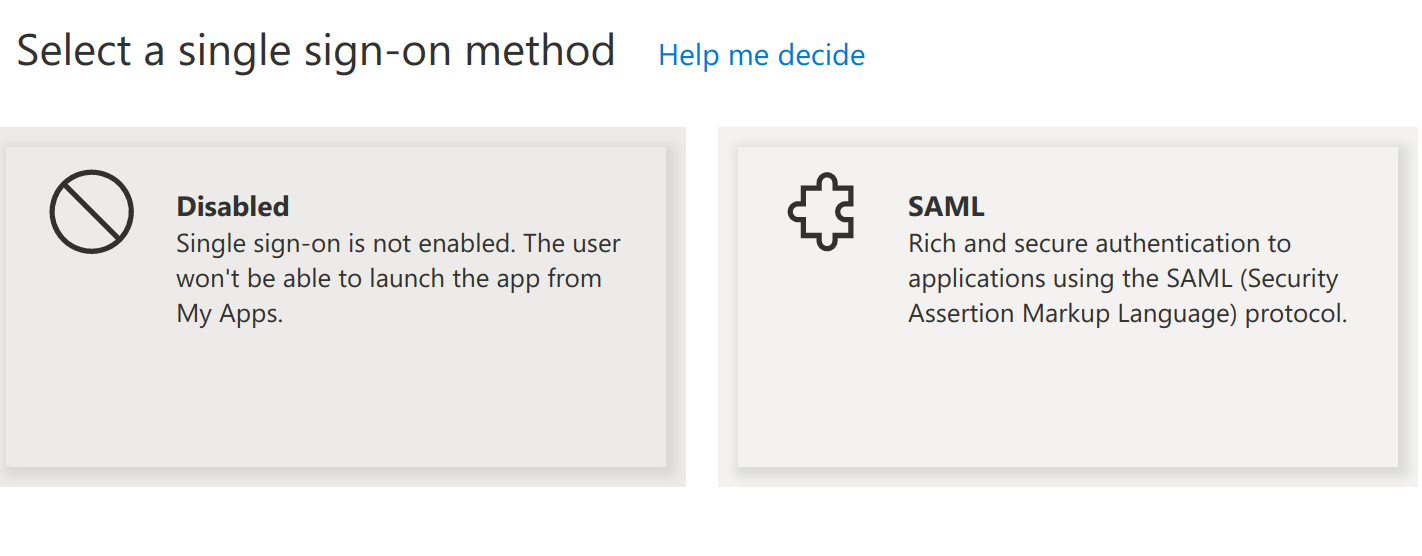Viewport: 1422px width, 556px height.
Task: Open the Help me decide link
Action: click(761, 55)
